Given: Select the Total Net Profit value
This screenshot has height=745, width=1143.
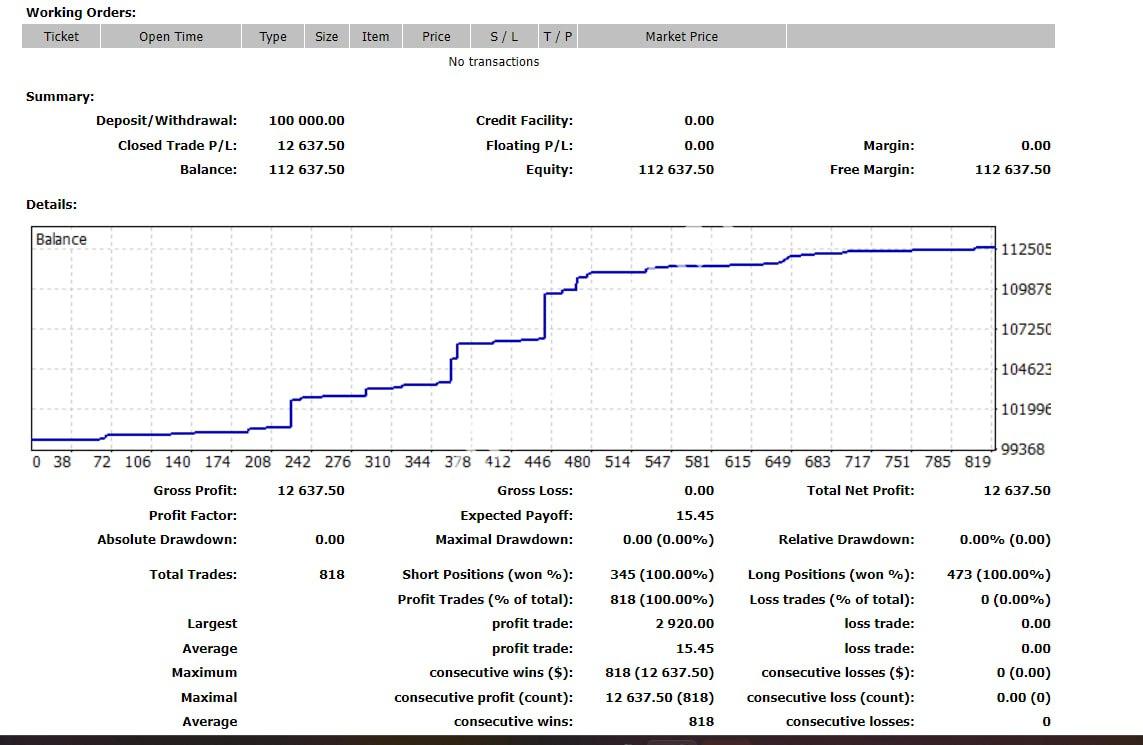Looking at the screenshot, I should 1016,491.
